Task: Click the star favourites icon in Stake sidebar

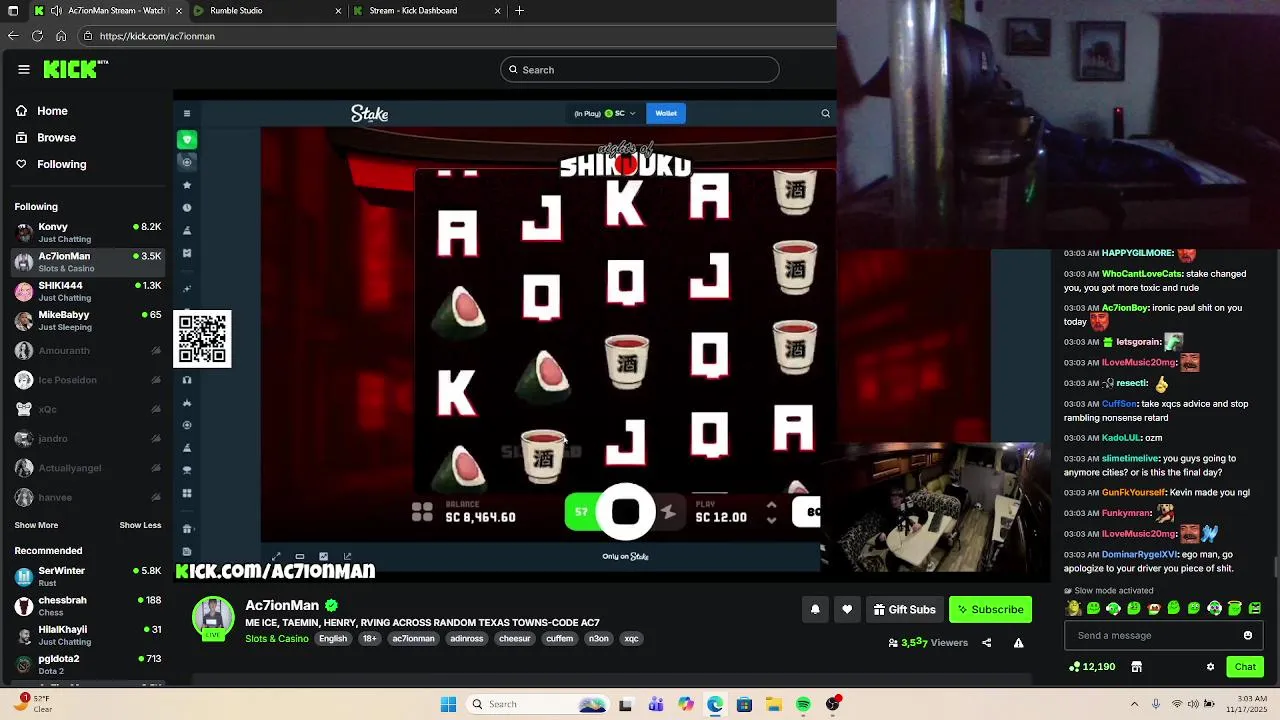Action: tap(187, 185)
